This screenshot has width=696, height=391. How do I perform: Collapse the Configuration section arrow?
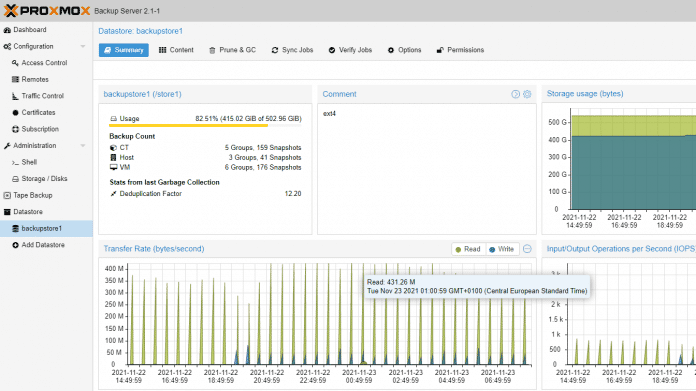point(83,46)
